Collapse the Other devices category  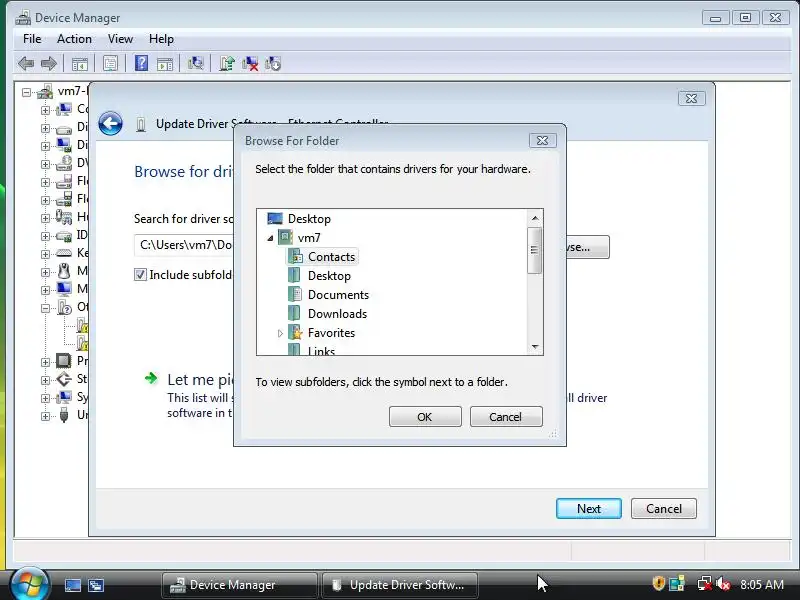(x=45, y=308)
